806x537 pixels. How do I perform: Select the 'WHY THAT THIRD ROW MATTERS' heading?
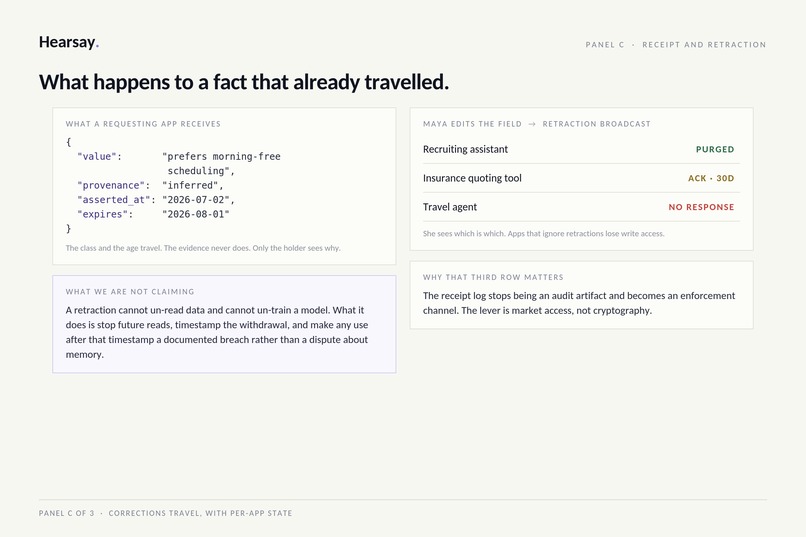[493, 277]
